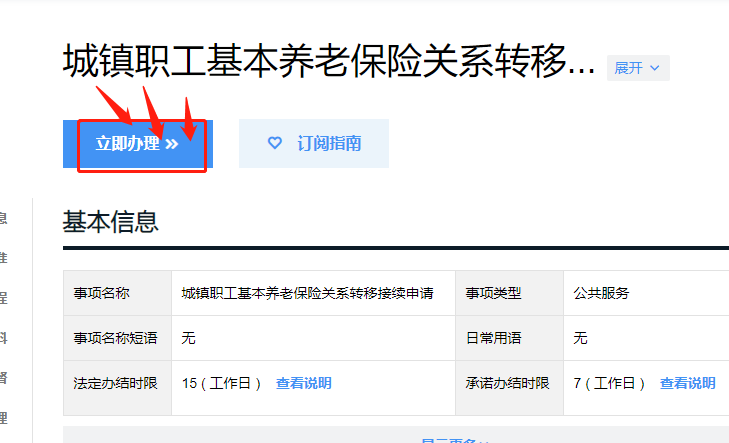Click the 立即办理 button

click(138, 144)
